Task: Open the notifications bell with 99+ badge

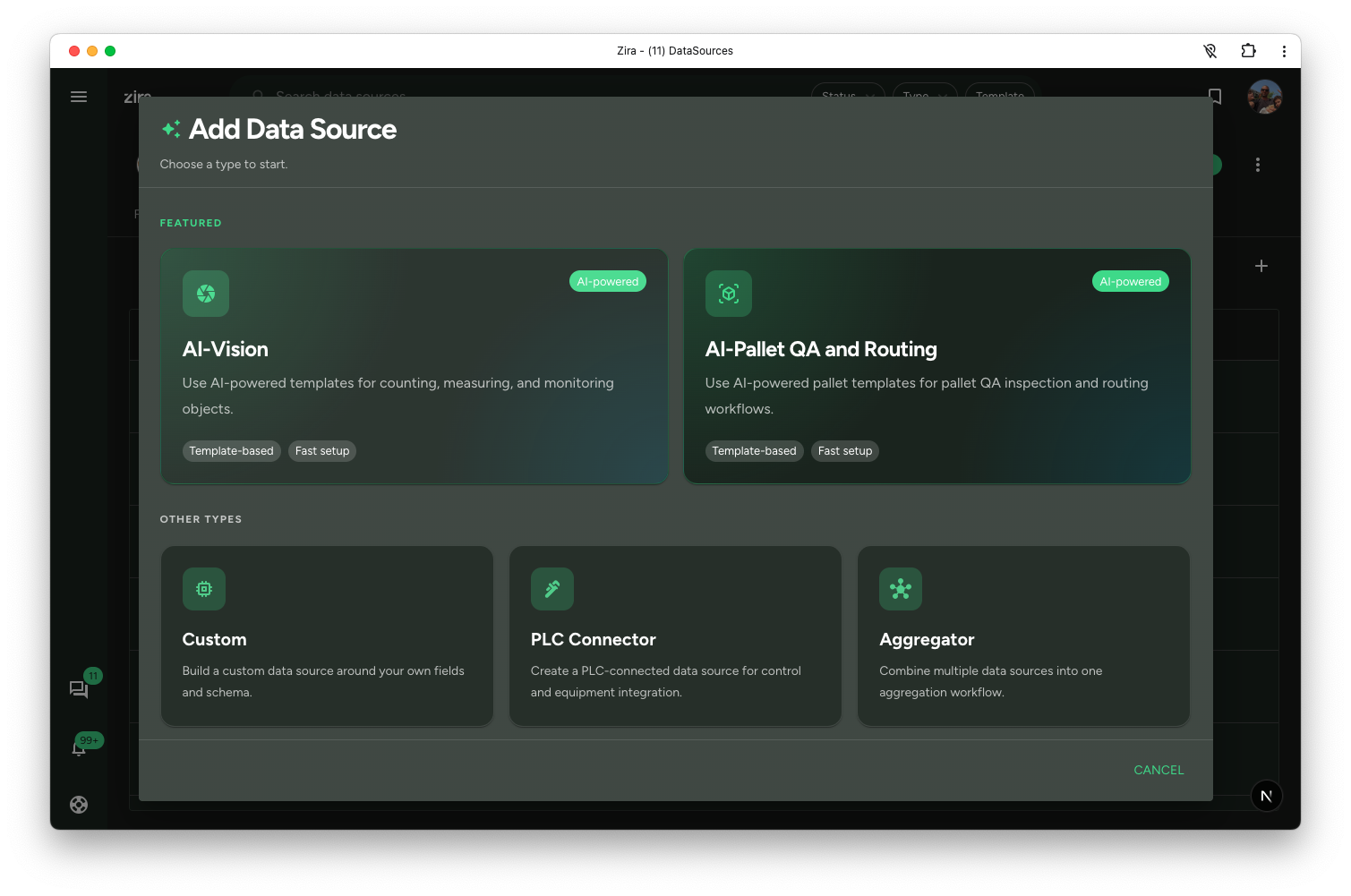Action: pos(79,748)
